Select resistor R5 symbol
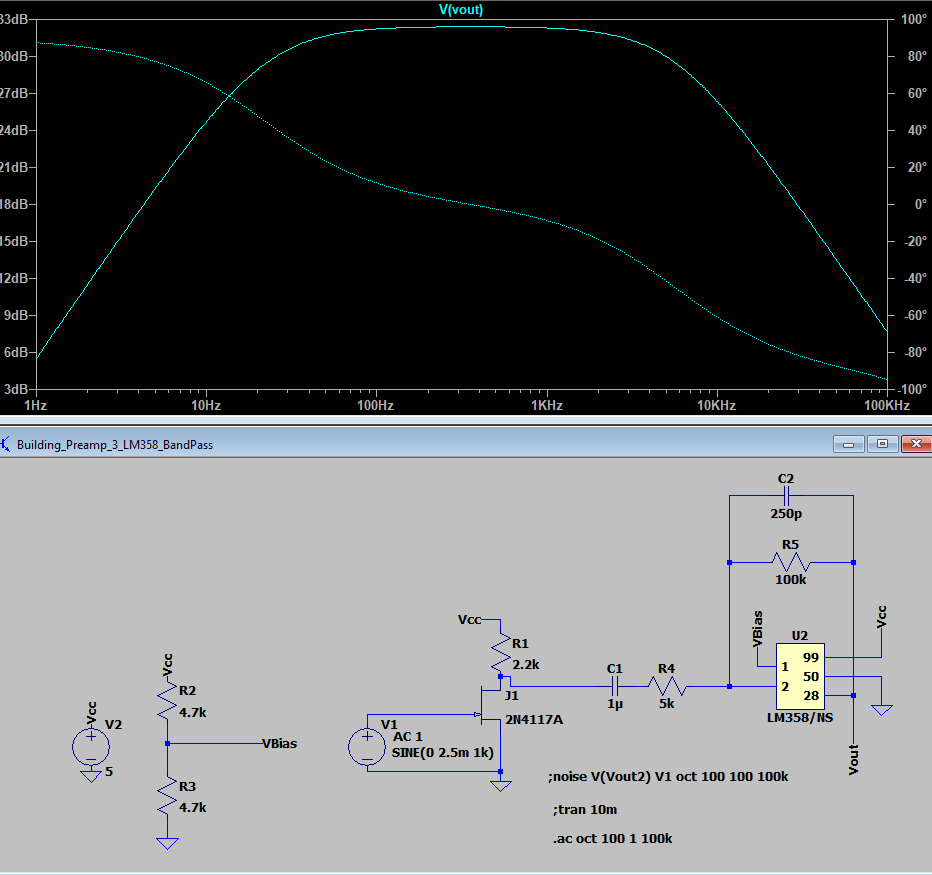 (x=791, y=562)
